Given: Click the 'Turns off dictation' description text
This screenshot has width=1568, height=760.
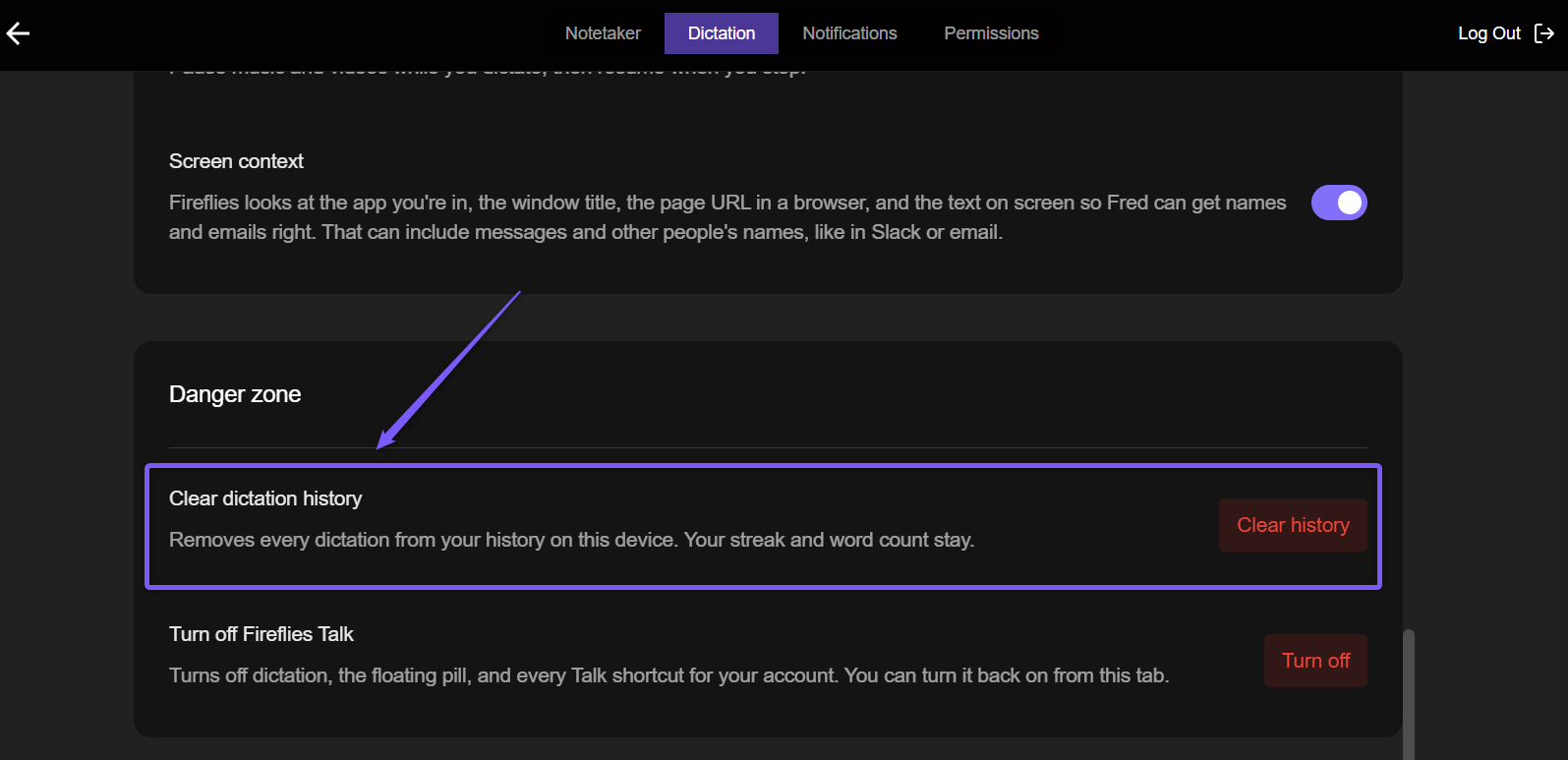Looking at the screenshot, I should pos(668,675).
